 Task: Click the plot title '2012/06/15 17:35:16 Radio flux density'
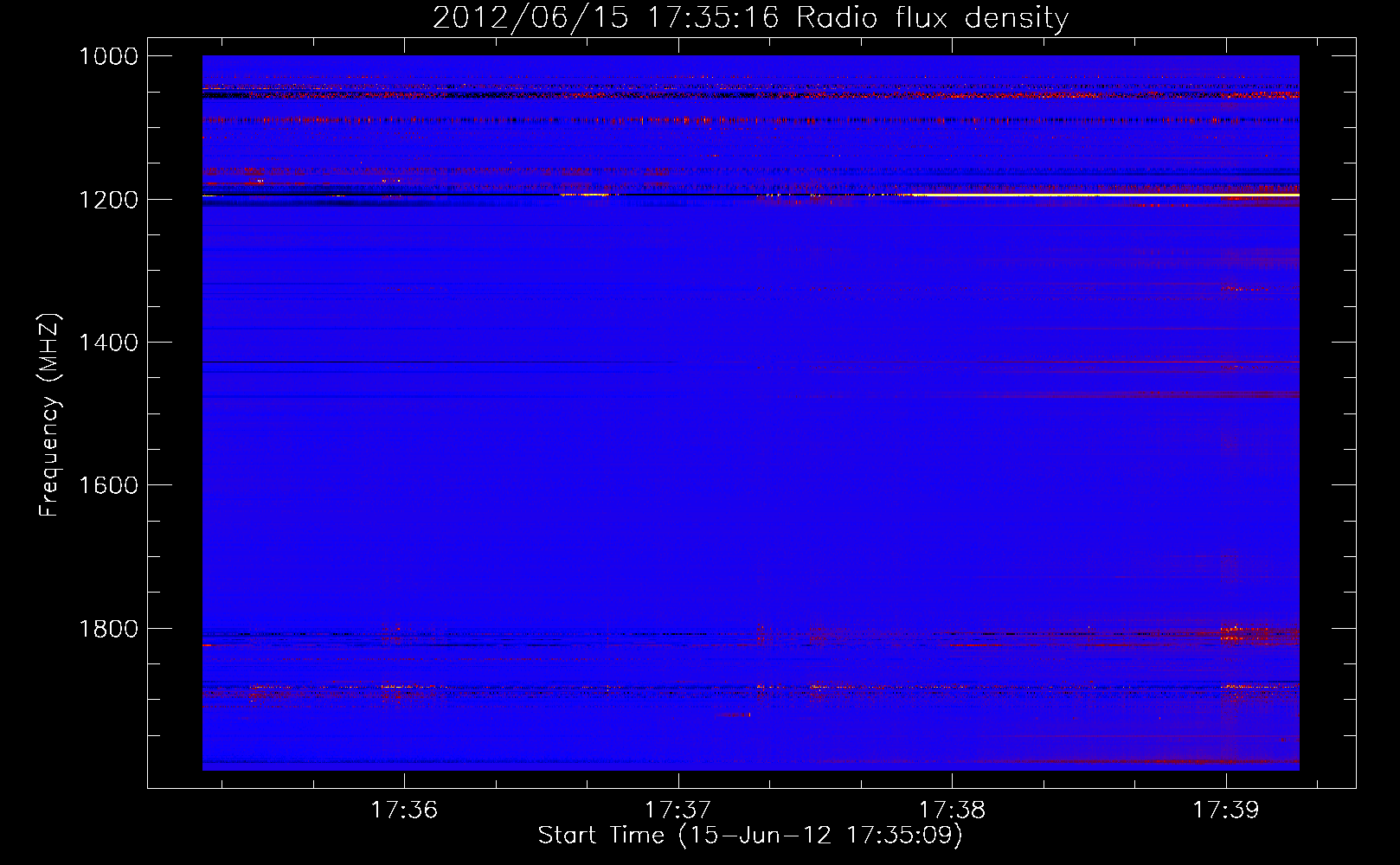pos(750,17)
